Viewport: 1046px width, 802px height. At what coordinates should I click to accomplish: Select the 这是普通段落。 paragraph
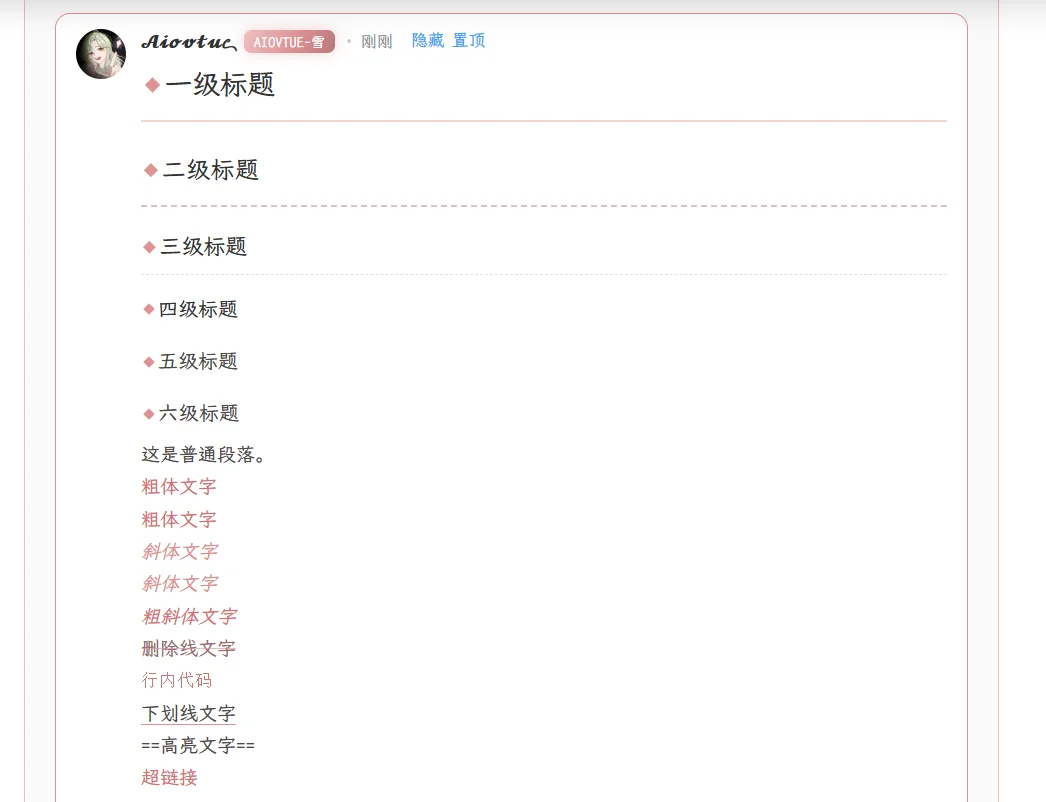click(x=203, y=455)
